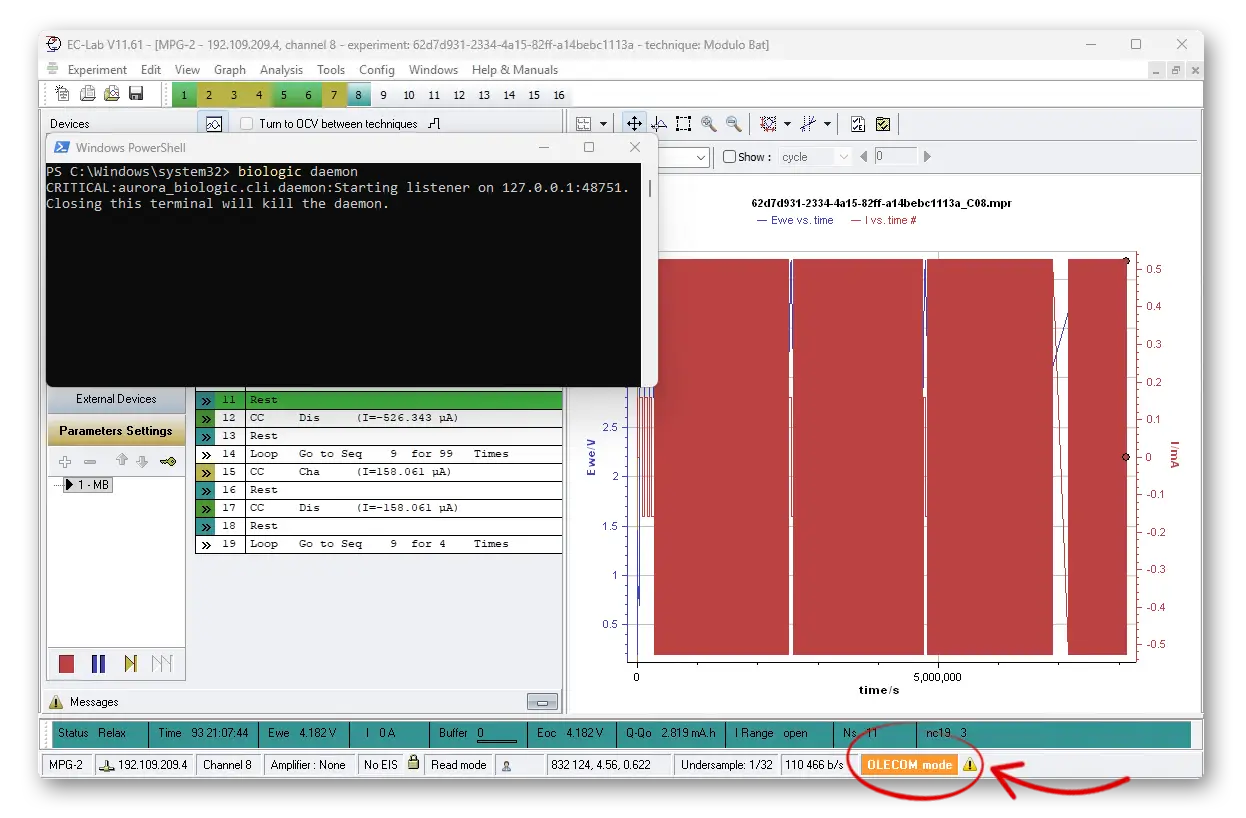1246x818 pixels.
Task: Click the user icon after Read mode
Action: [506, 765]
